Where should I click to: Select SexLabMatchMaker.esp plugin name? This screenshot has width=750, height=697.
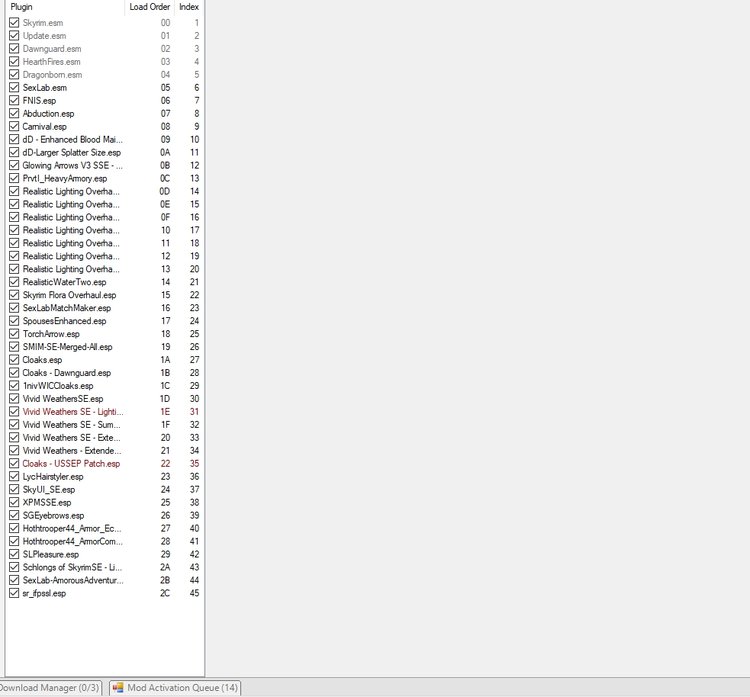click(66, 308)
